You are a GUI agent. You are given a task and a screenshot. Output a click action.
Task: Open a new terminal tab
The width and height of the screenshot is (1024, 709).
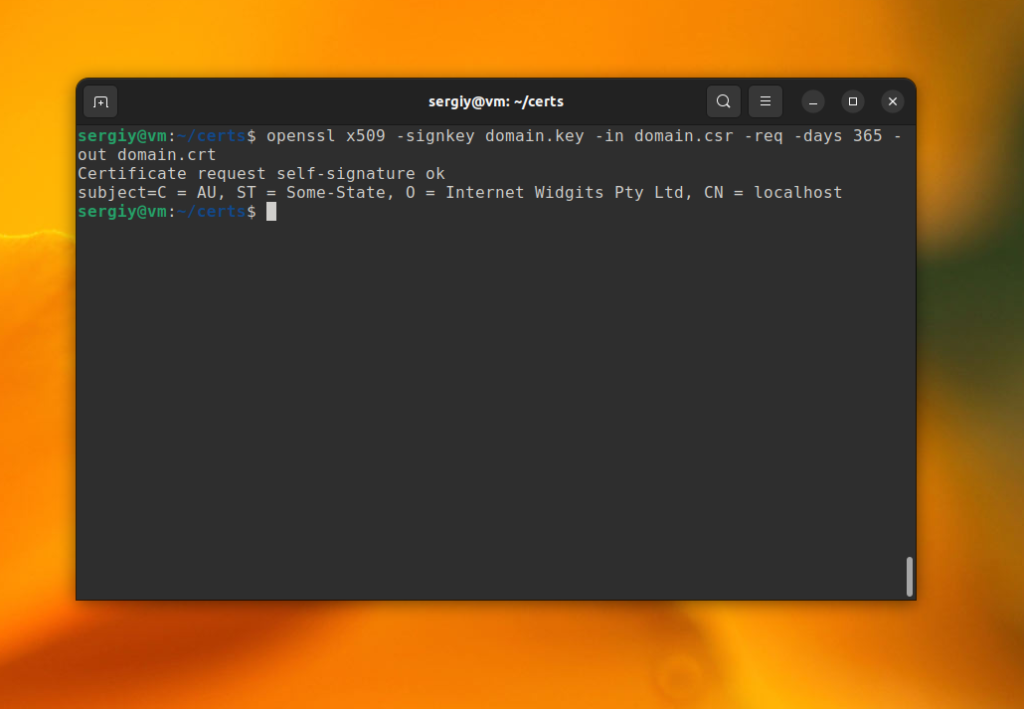coord(101,102)
